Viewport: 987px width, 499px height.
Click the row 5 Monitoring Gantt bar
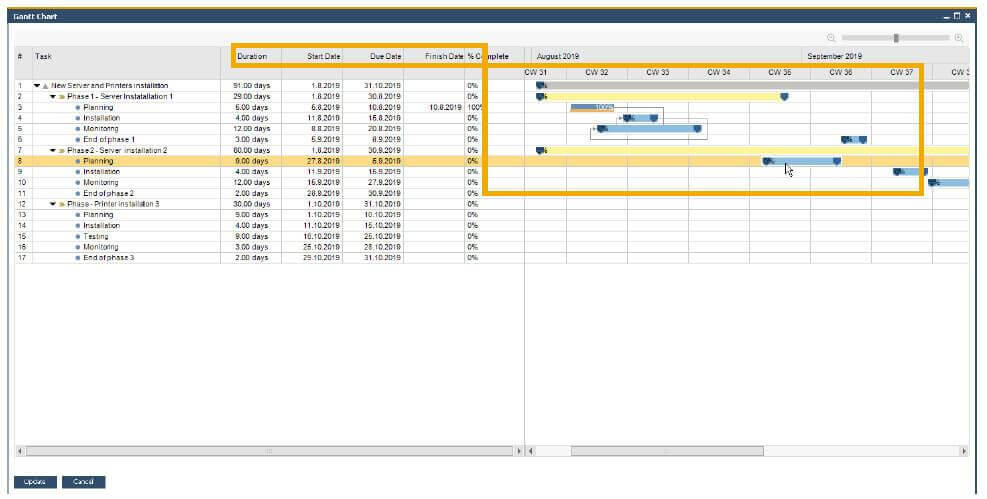coord(649,129)
